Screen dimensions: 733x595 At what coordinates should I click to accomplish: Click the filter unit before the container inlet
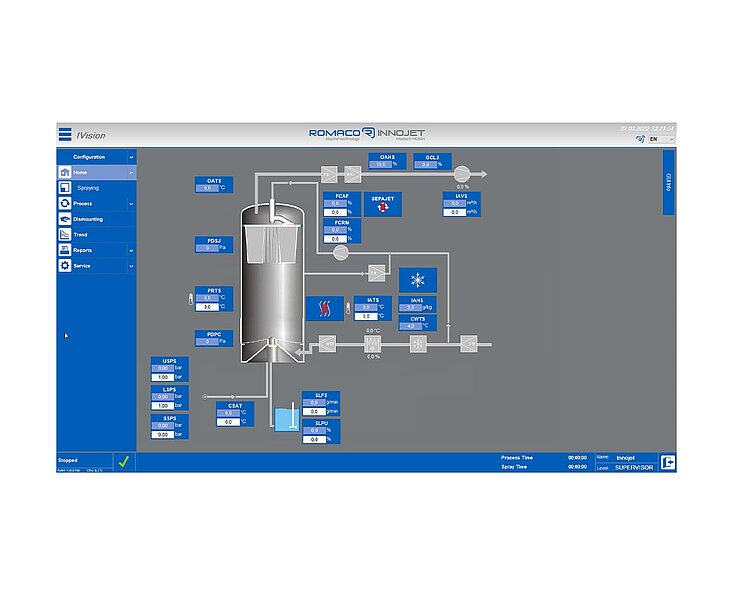(x=327, y=344)
